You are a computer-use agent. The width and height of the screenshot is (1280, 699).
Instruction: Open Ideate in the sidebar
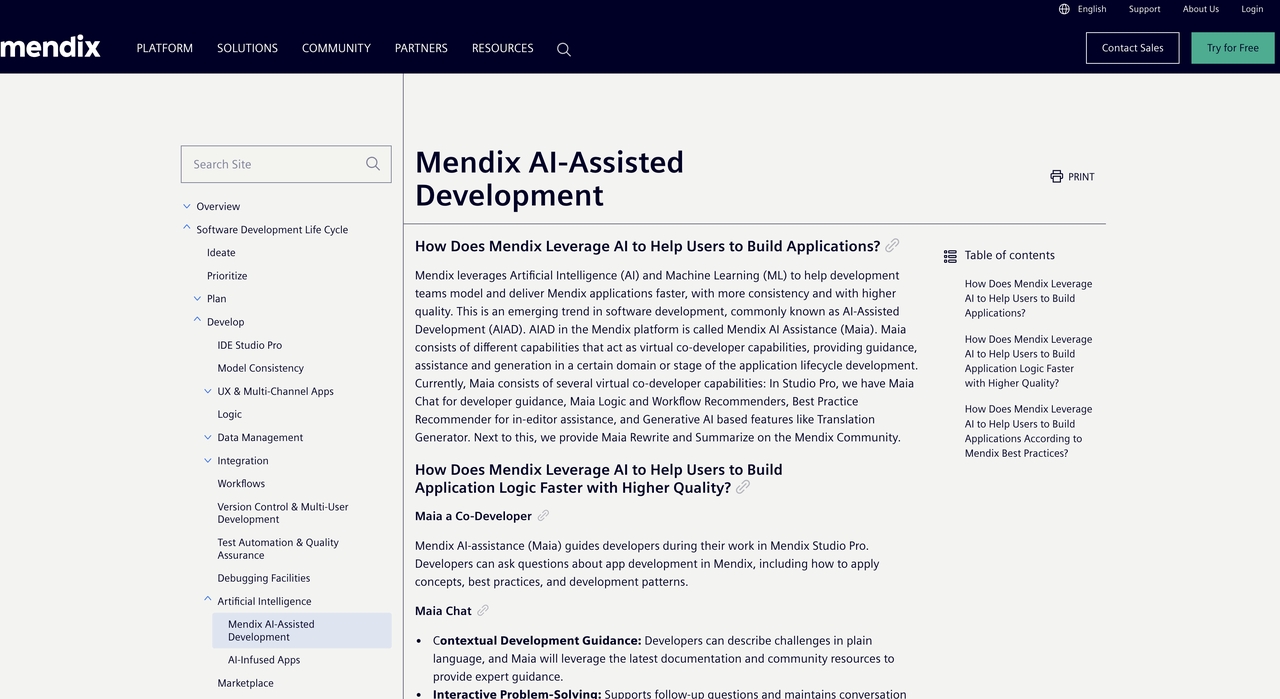point(221,253)
